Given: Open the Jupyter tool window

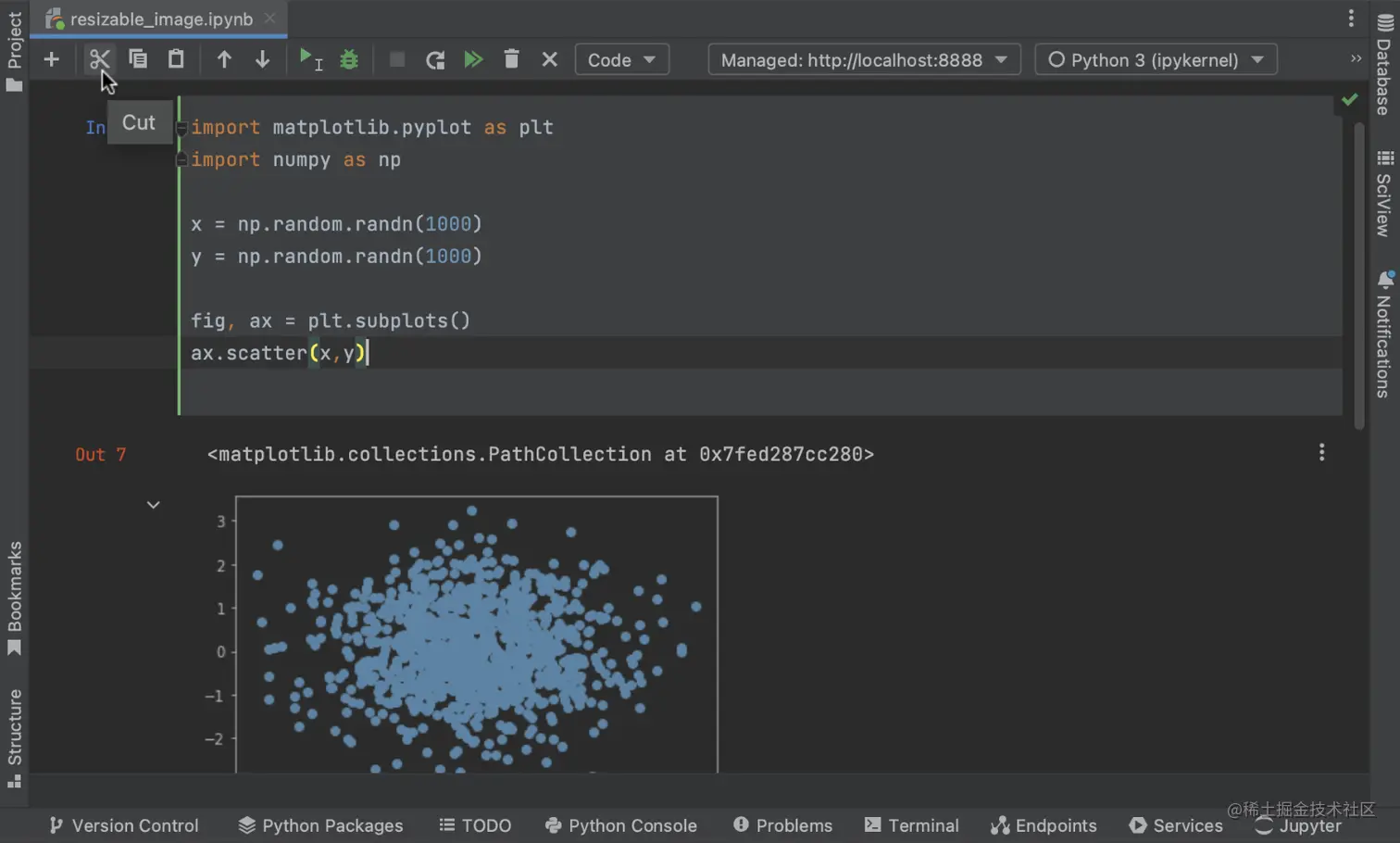Looking at the screenshot, I should pyautogui.click(x=1298, y=825).
